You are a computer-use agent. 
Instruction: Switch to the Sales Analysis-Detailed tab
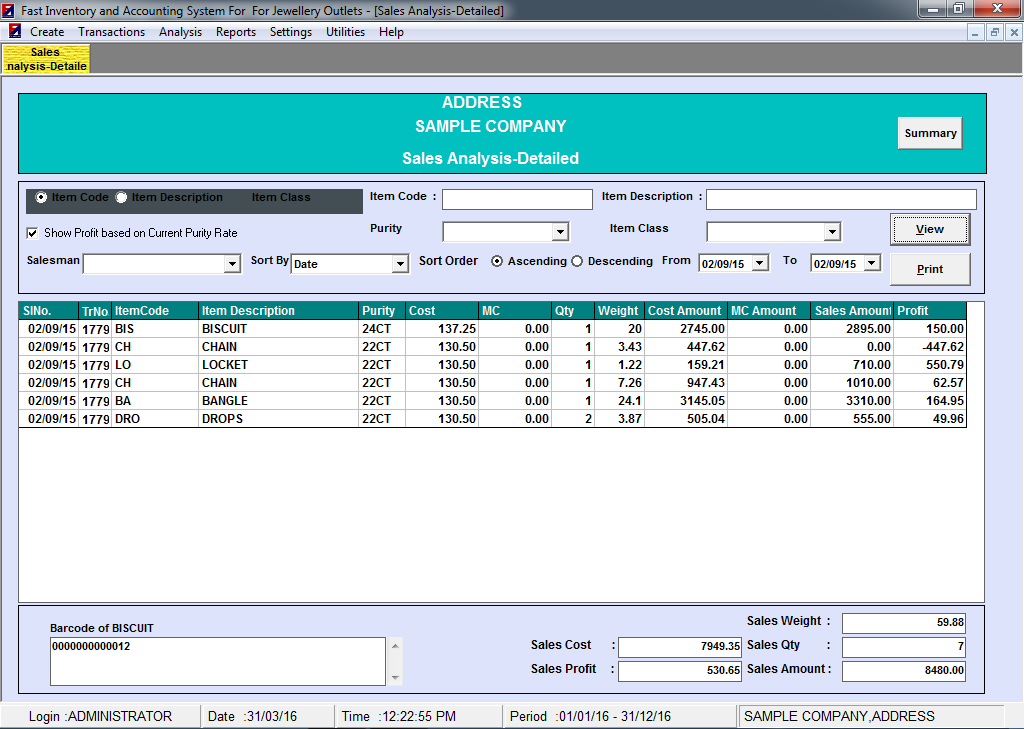click(46, 59)
